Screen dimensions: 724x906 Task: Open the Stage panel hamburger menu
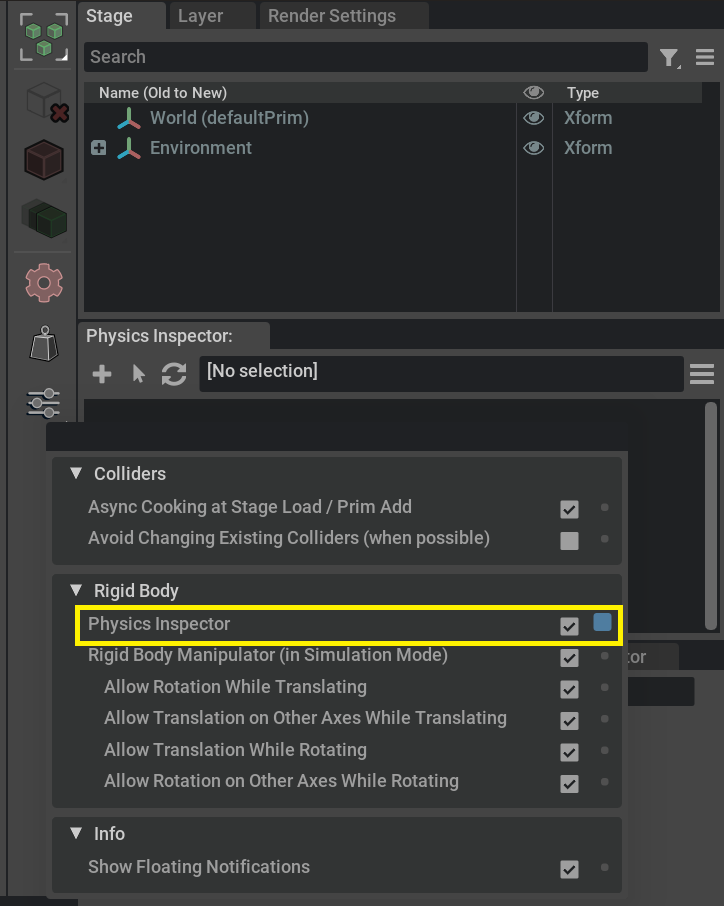(x=705, y=57)
